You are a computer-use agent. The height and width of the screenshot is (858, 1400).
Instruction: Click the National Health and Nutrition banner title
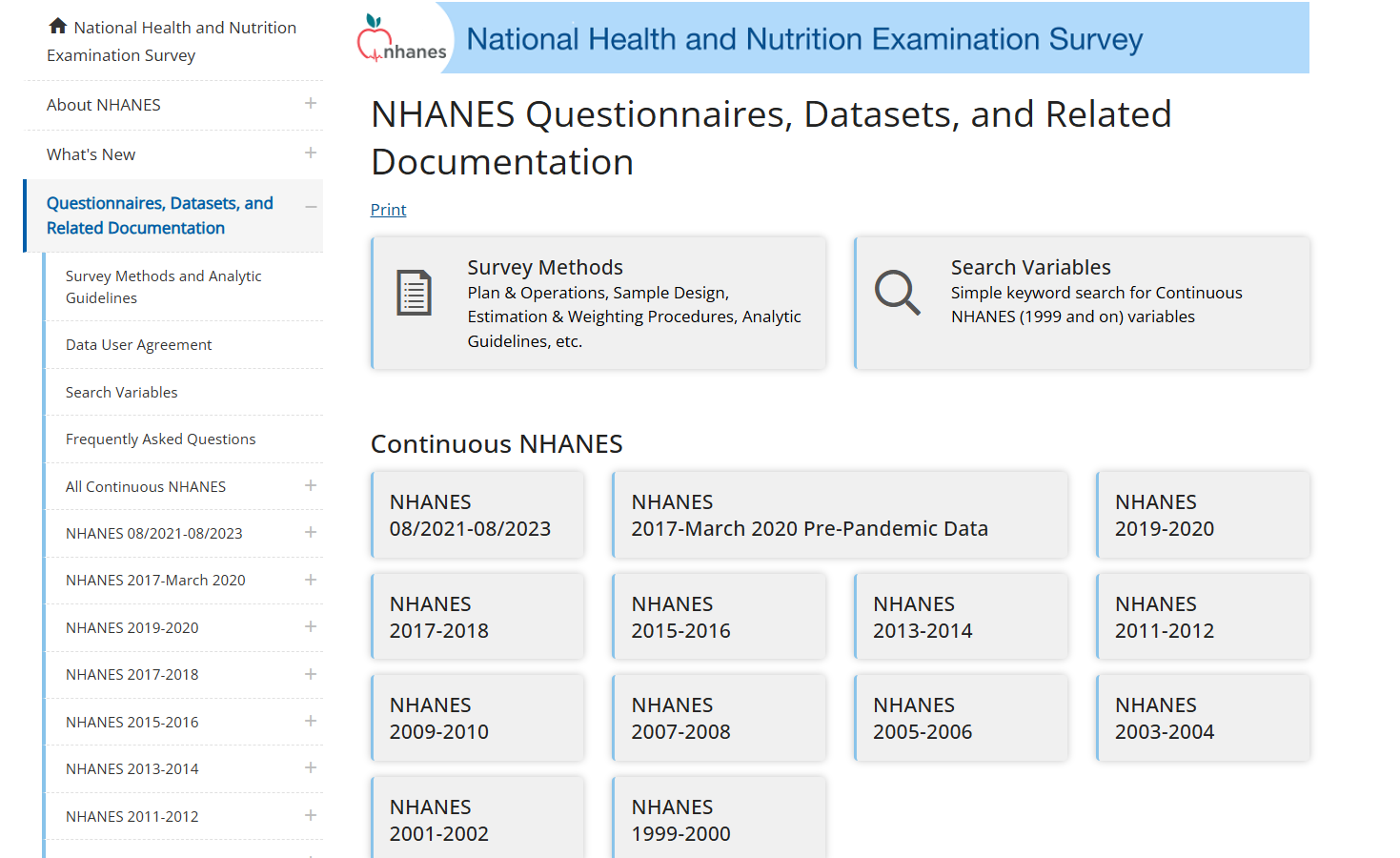tap(804, 39)
